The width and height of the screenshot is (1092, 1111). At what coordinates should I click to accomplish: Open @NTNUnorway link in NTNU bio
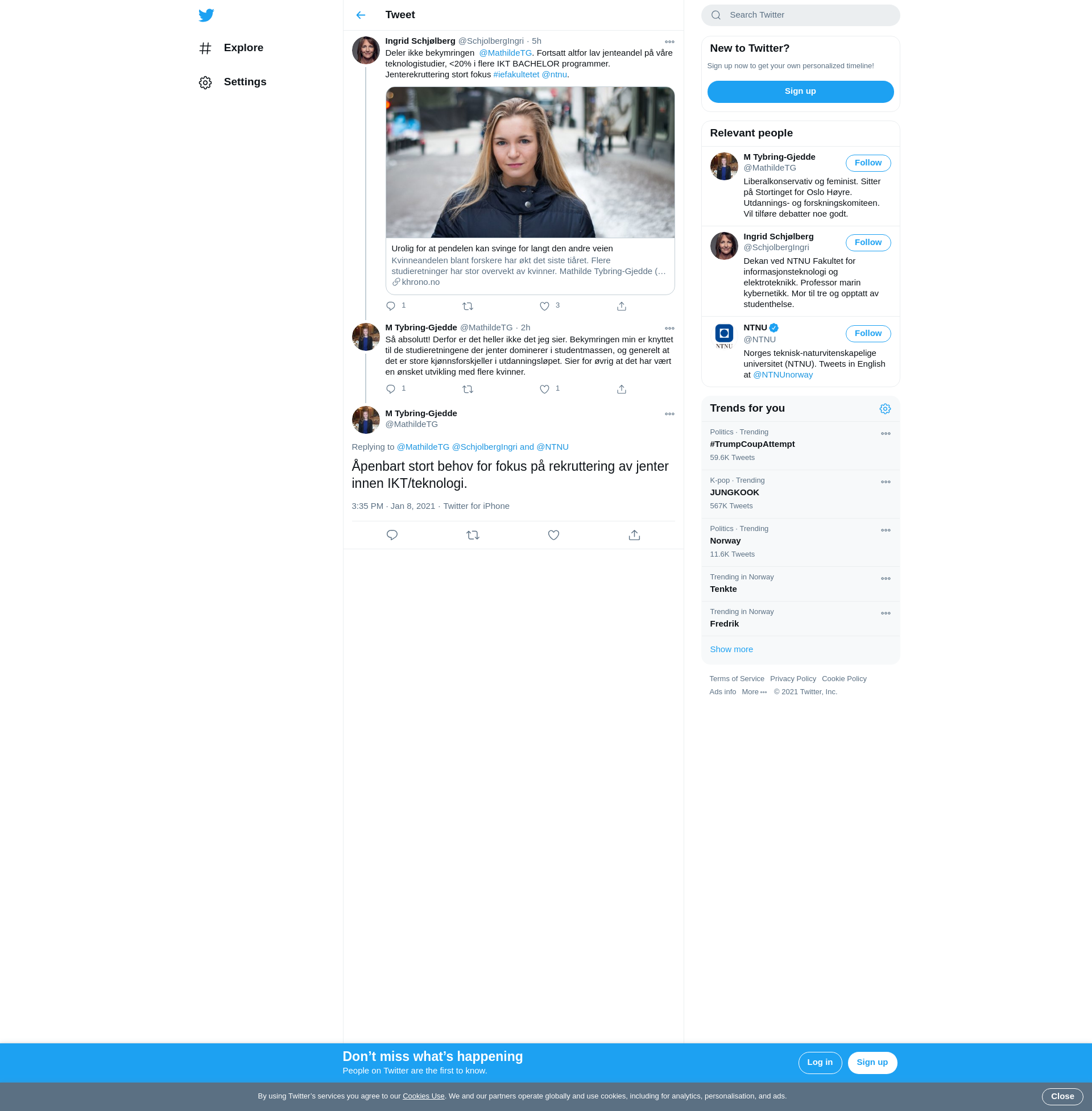[x=782, y=375]
